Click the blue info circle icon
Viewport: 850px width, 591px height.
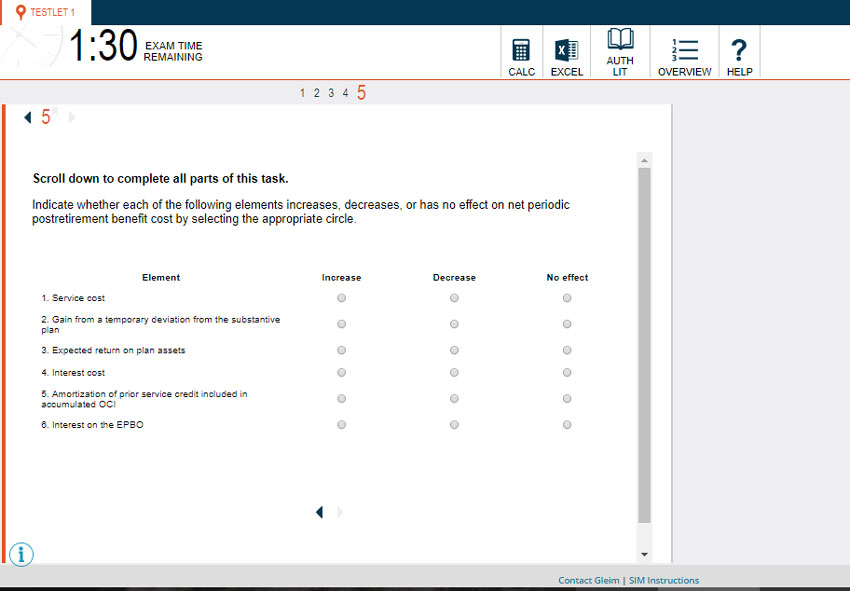(x=22, y=554)
